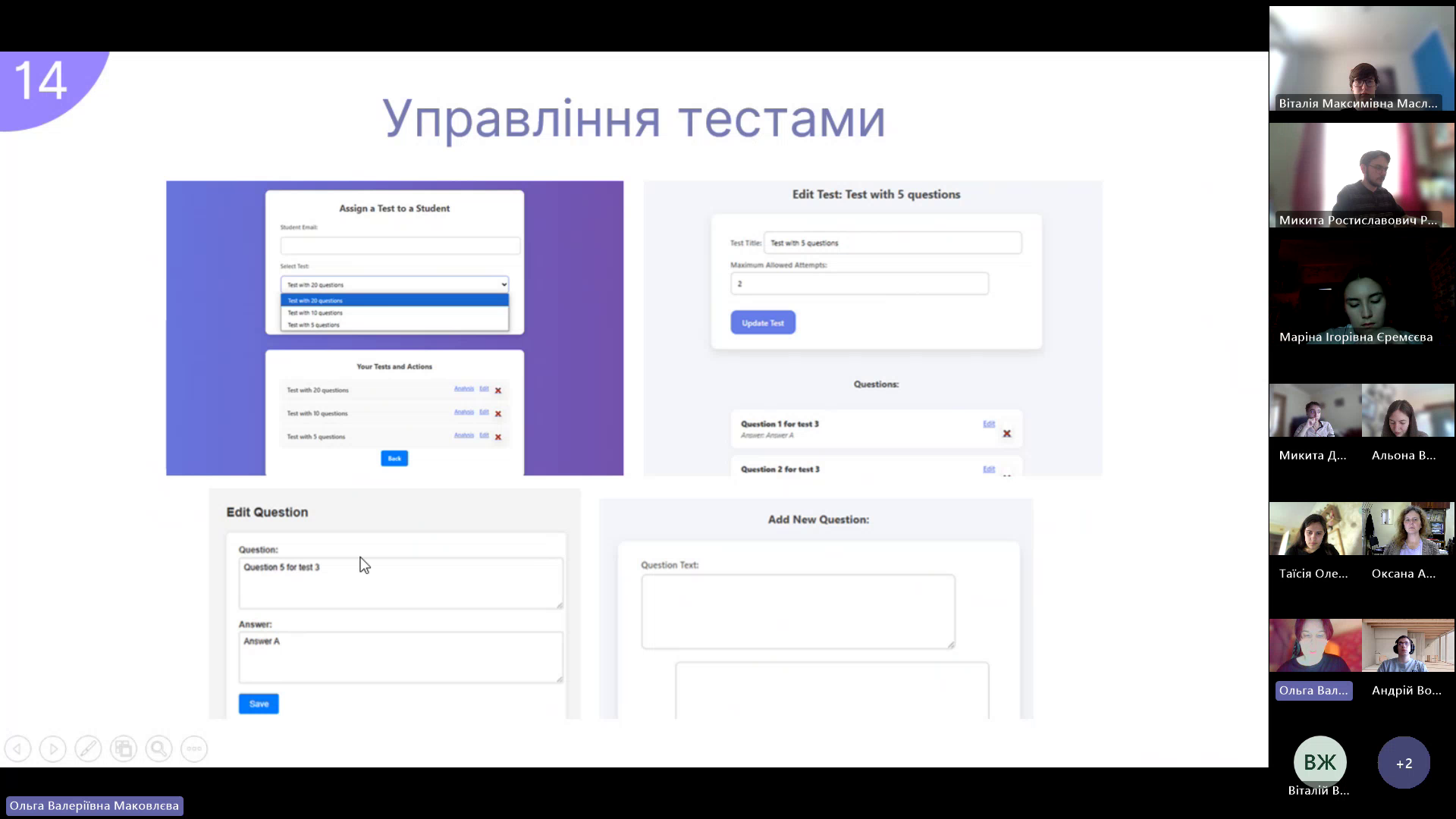Show the +2 hidden participants
This screenshot has width=1456, height=819.
1404,763
